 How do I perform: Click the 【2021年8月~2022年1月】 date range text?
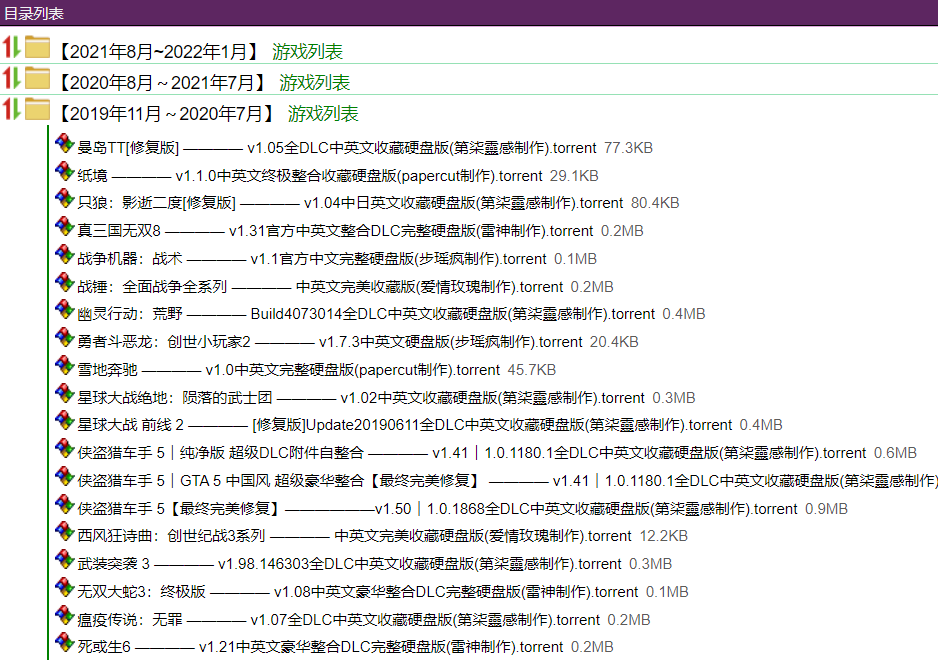click(x=159, y=52)
